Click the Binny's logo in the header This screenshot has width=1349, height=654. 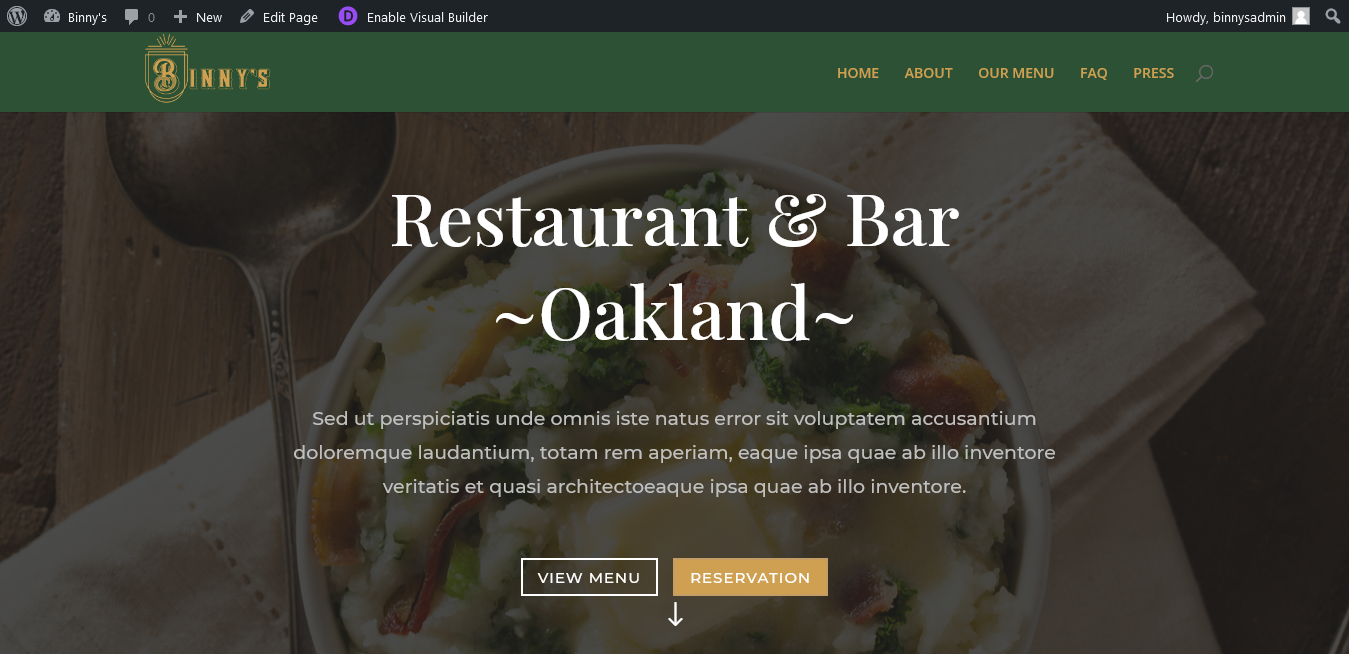tap(208, 68)
